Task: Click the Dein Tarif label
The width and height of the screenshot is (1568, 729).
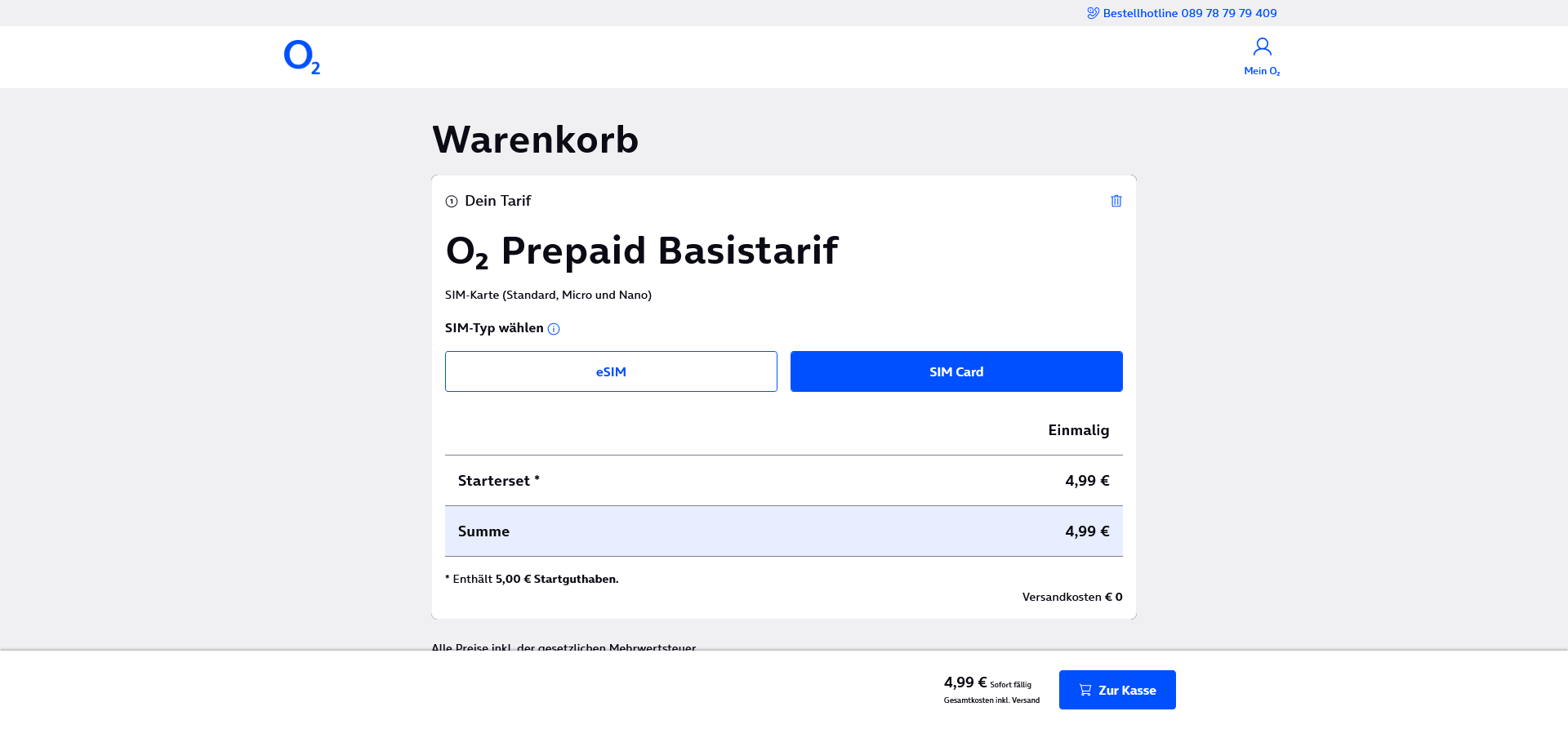Action: [497, 201]
